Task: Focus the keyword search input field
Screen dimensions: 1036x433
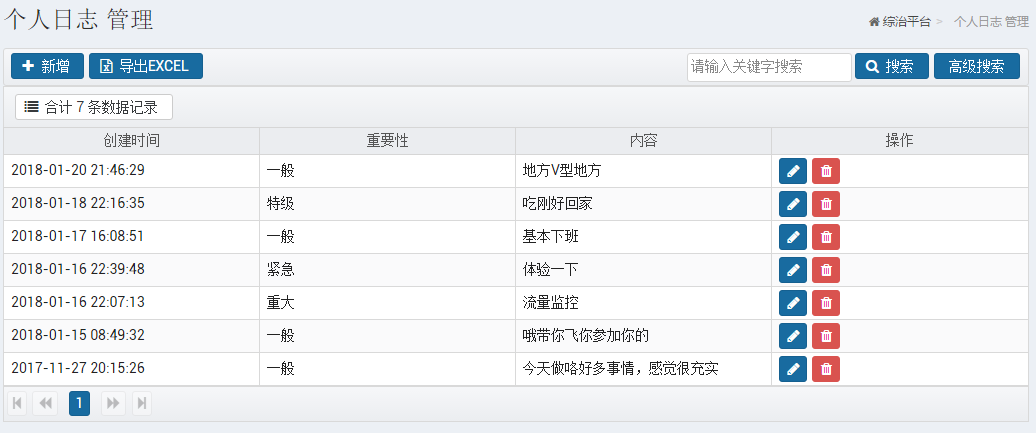Action: coord(769,67)
